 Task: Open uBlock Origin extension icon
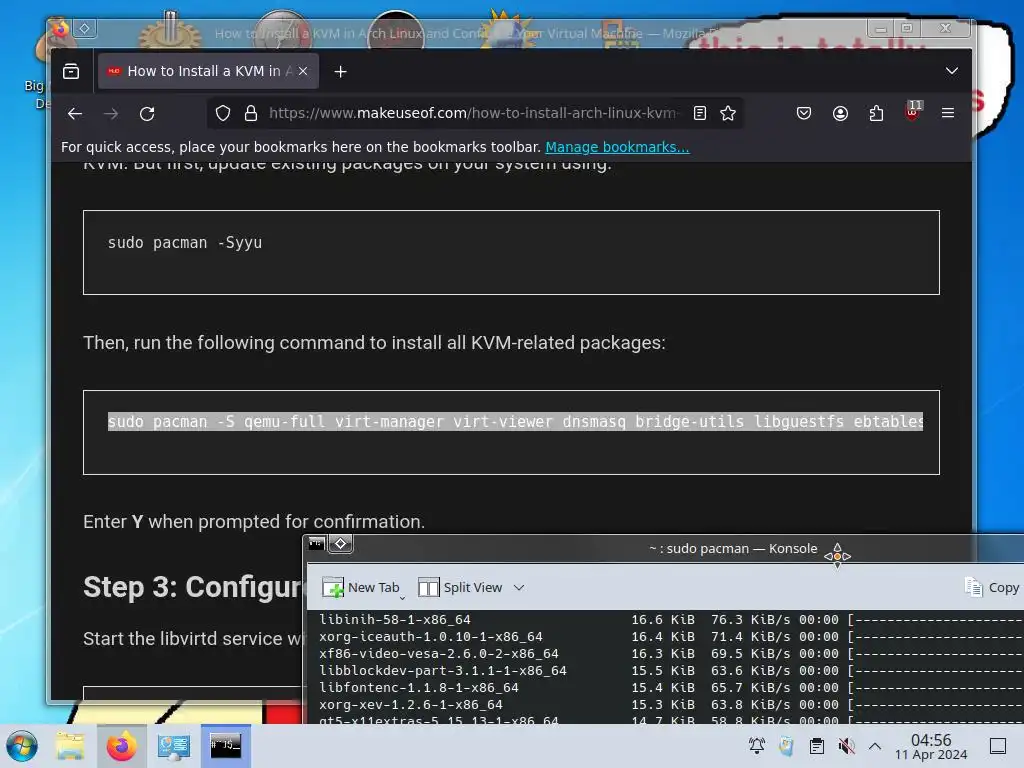913,111
